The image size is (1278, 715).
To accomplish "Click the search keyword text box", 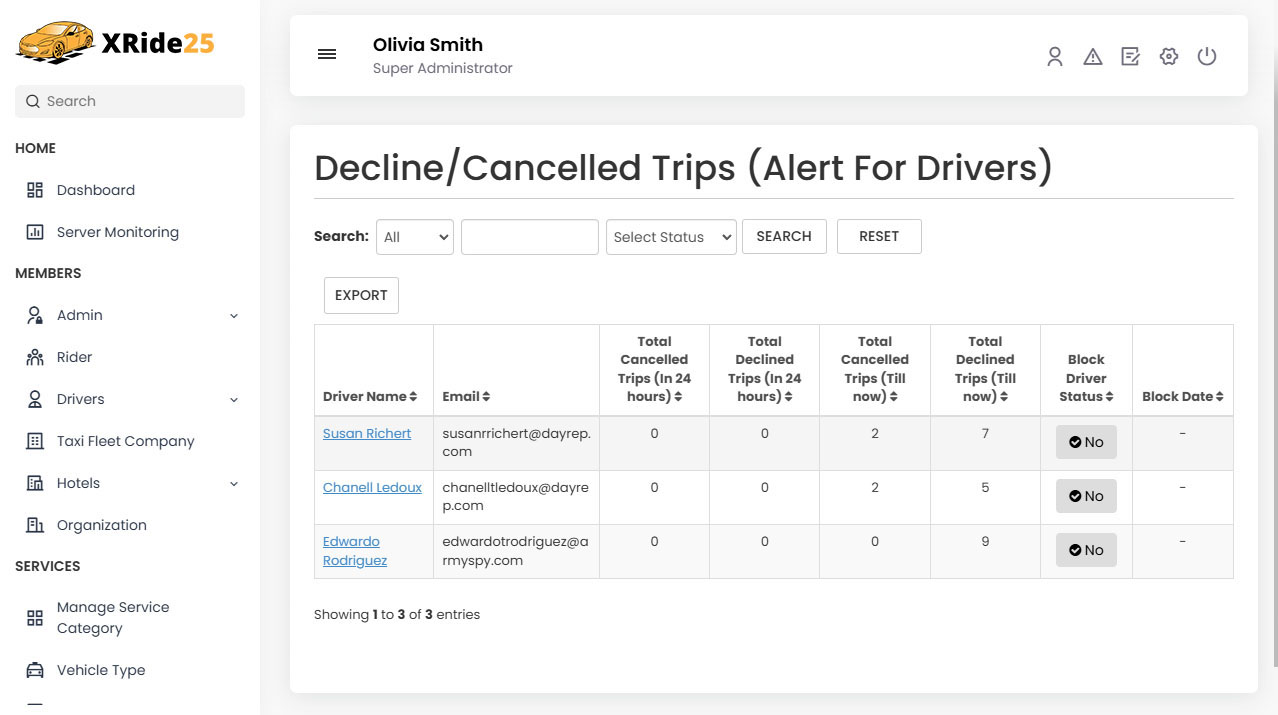I will (x=530, y=237).
